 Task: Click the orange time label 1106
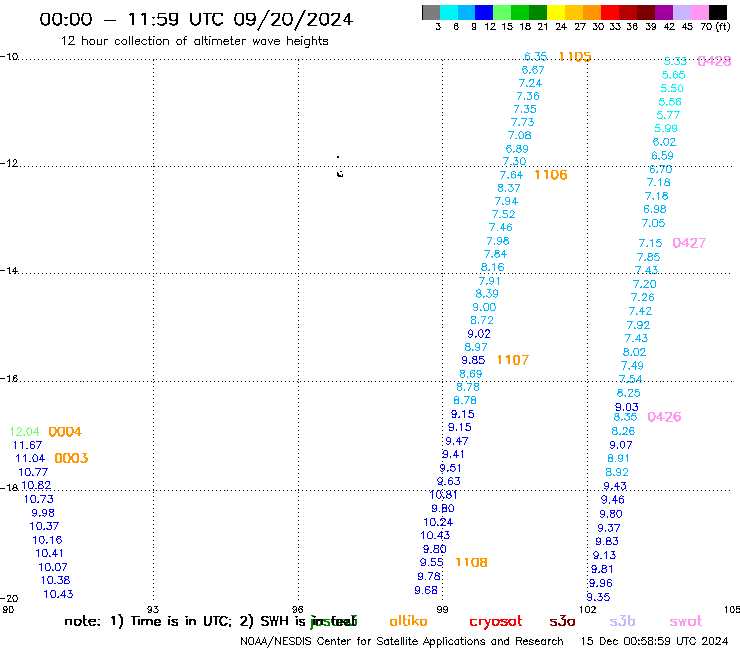551,175
